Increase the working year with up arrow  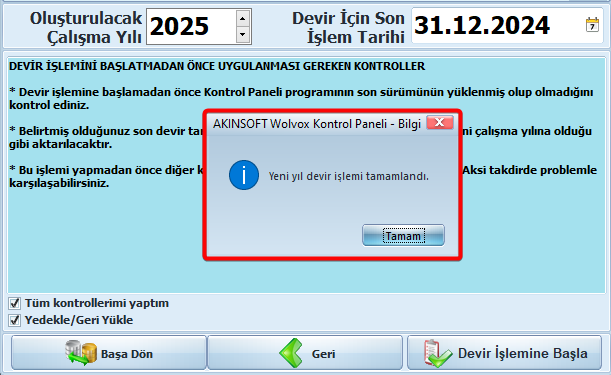tap(243, 18)
